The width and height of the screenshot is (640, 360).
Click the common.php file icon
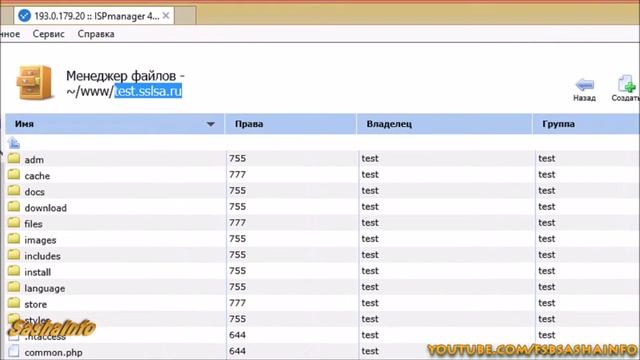(x=14, y=351)
